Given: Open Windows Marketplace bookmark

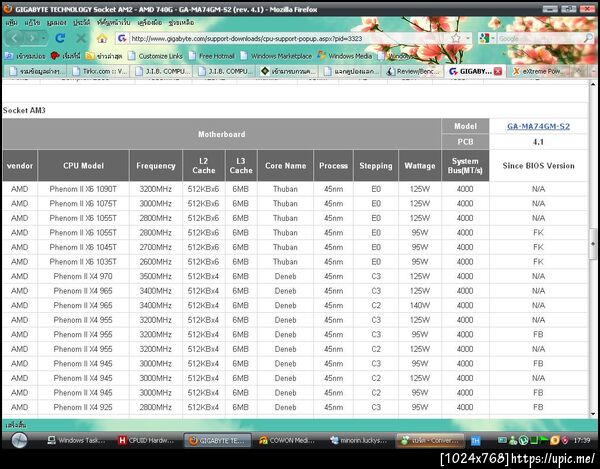Looking at the screenshot, I should tap(276, 56).
